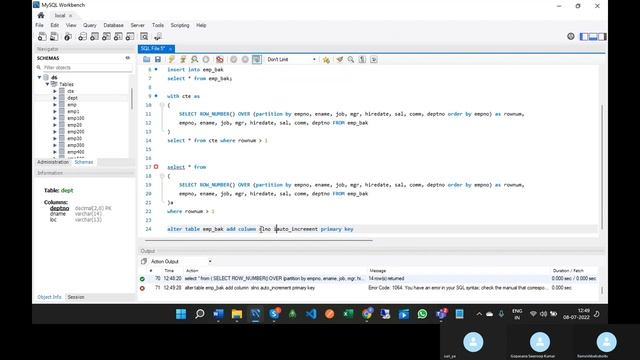This screenshot has width=640, height=360.
Task: Save the SQL script to file
Action: pyautogui.click(x=158, y=60)
